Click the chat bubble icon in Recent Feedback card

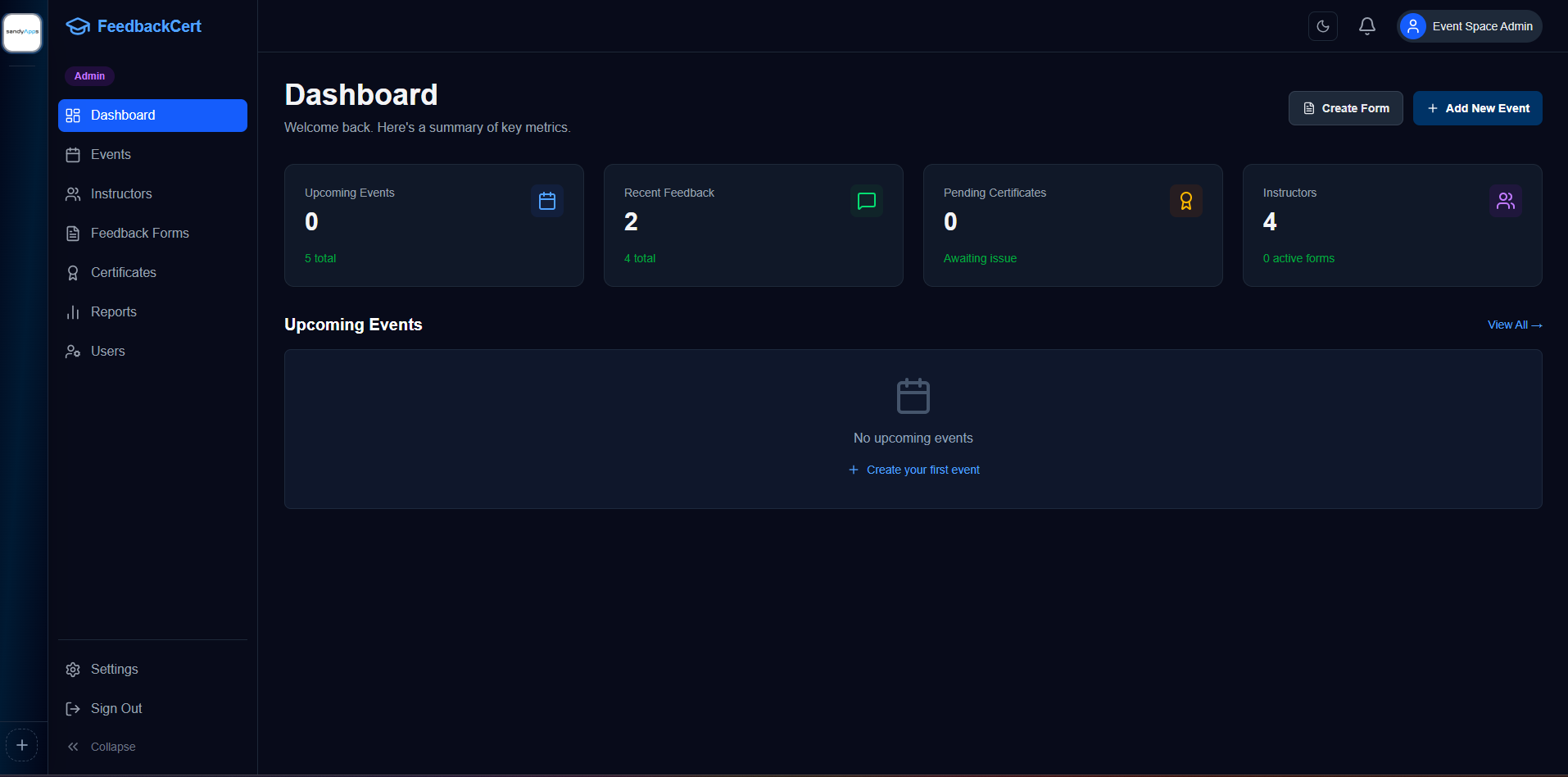(x=866, y=201)
